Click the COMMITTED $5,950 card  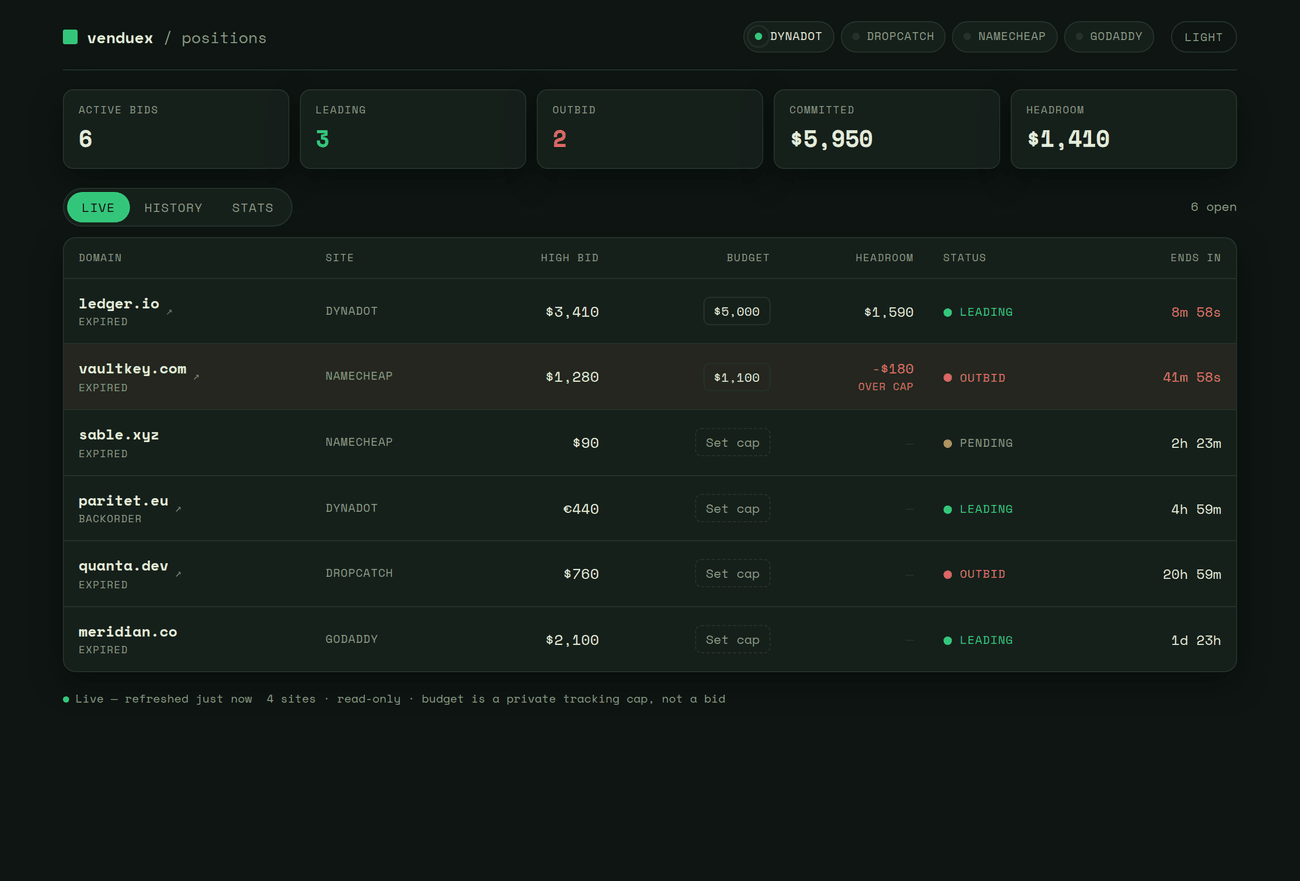887,129
